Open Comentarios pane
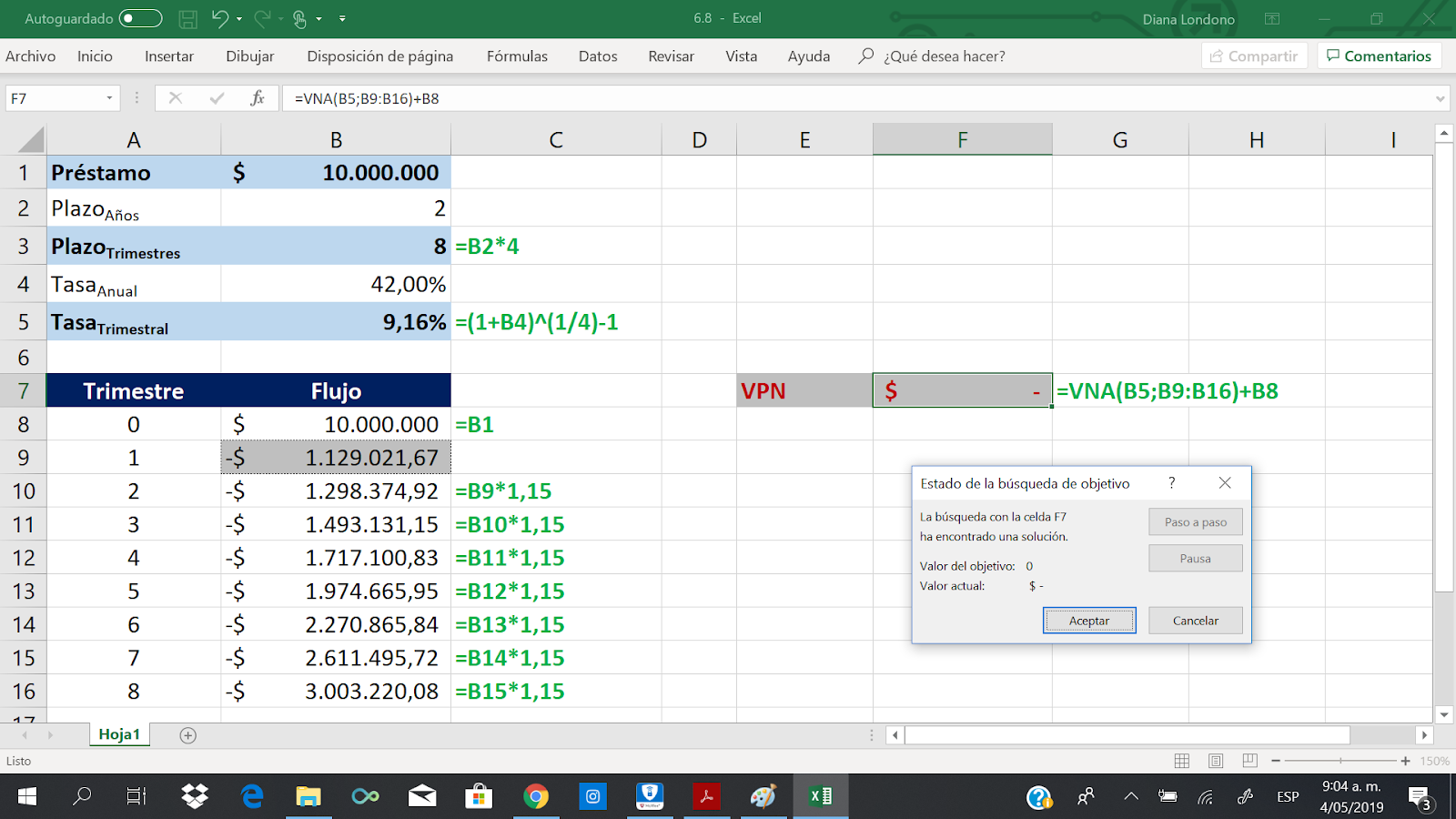 point(1380,56)
